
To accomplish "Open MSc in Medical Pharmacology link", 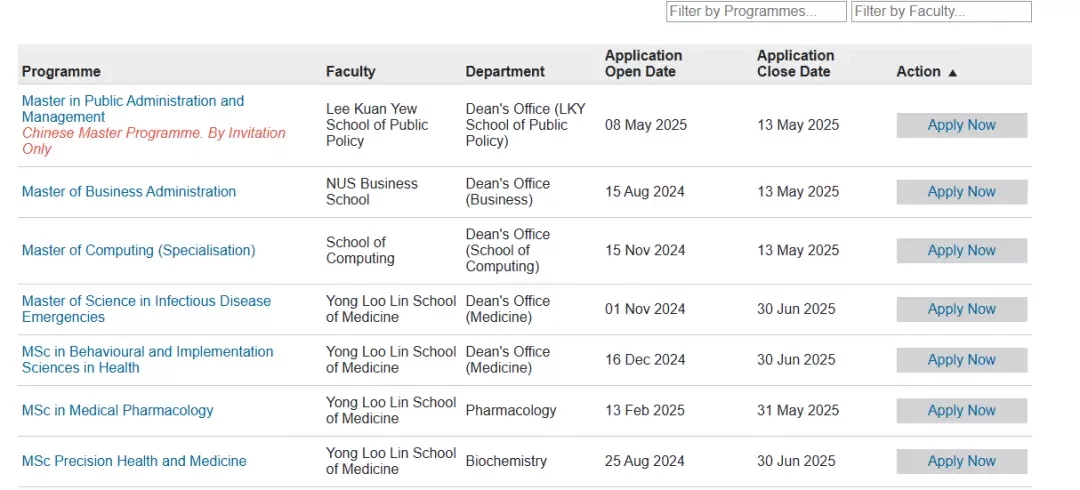I will point(118,410).
